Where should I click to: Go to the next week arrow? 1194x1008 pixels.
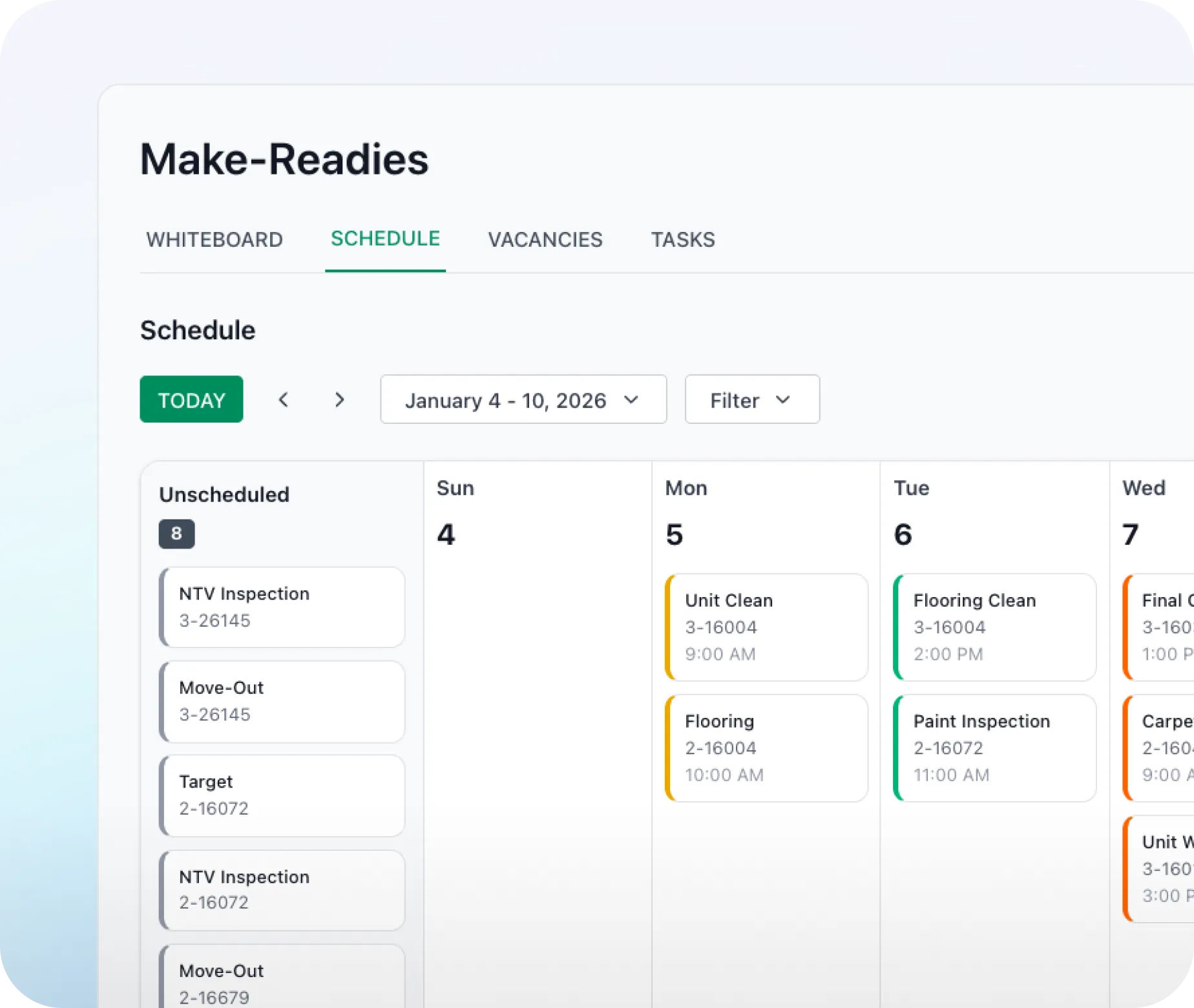click(x=339, y=400)
